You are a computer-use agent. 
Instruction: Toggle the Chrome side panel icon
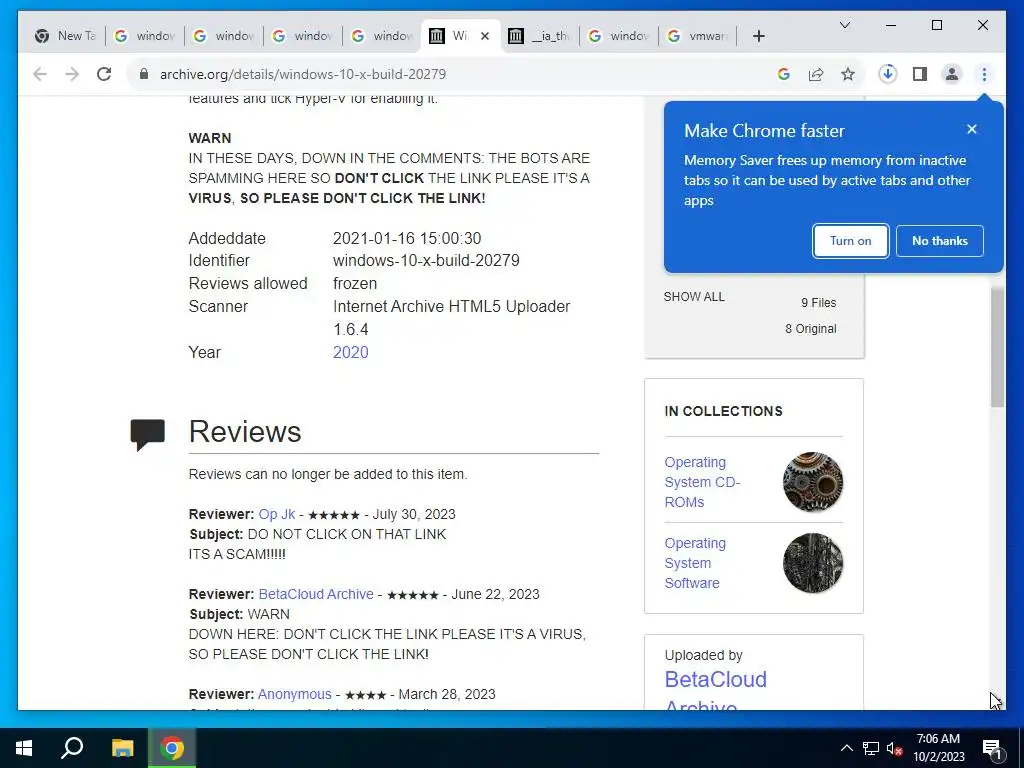click(920, 74)
